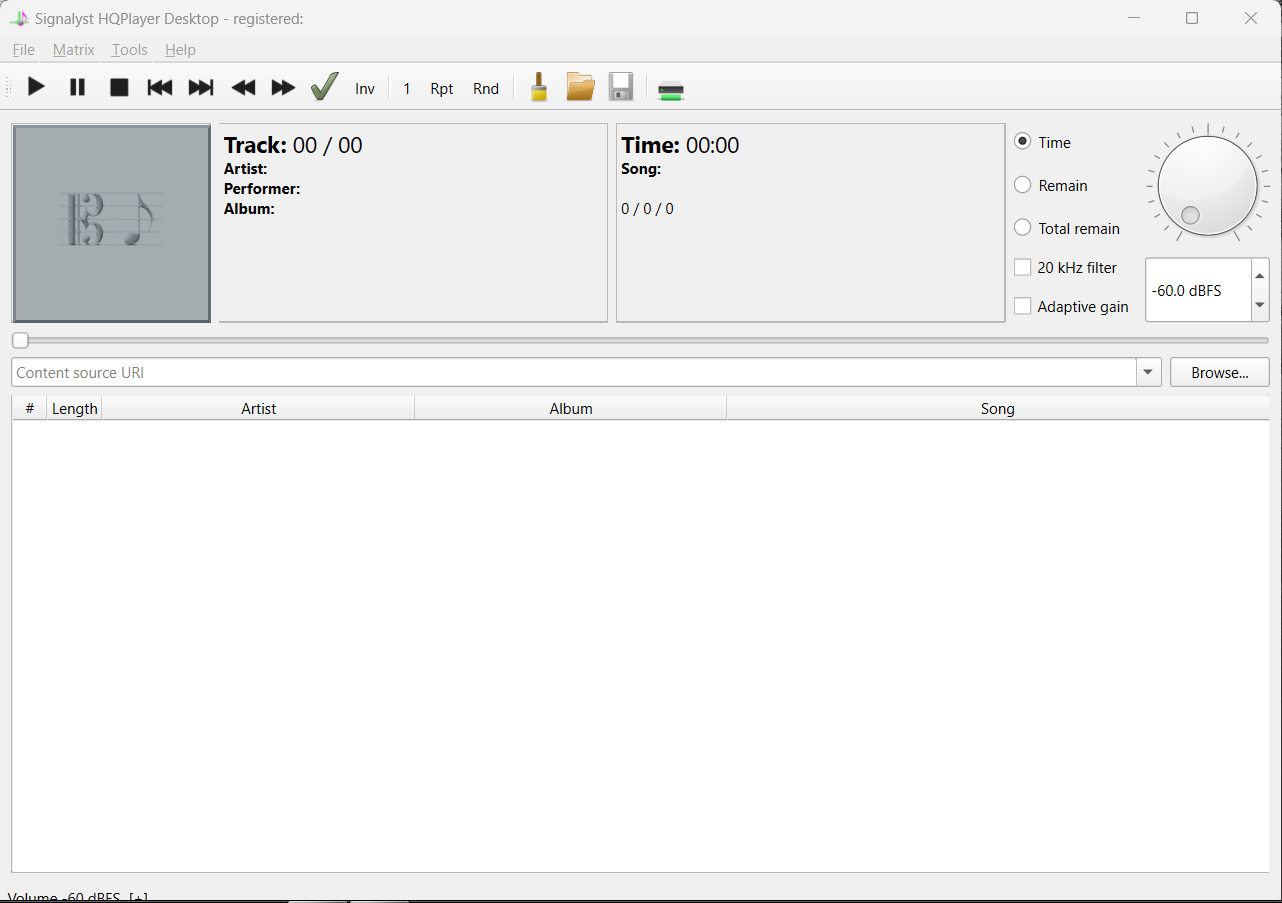
Task: Click the album cover art placeholder
Action: click(111, 223)
